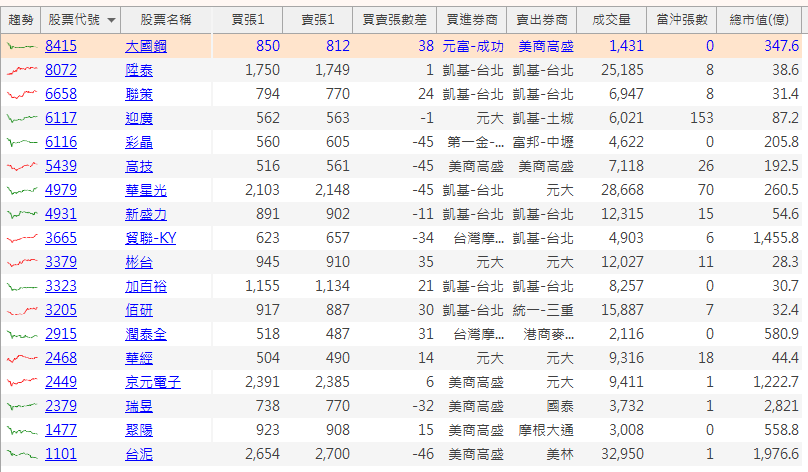Open the 迎廣 stock name link

tap(139, 119)
